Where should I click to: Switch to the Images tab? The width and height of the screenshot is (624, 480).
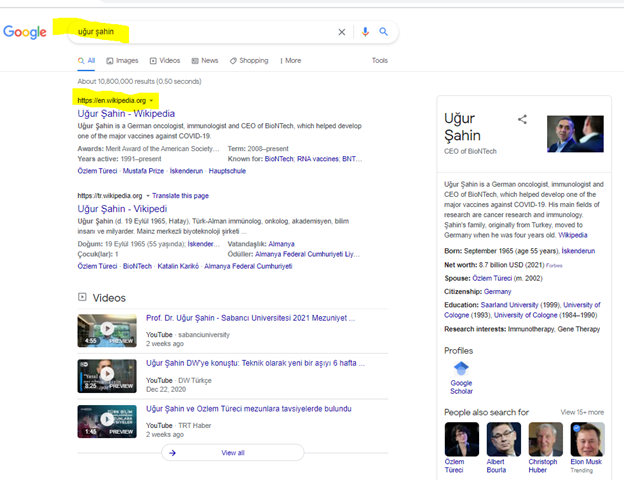point(122,60)
